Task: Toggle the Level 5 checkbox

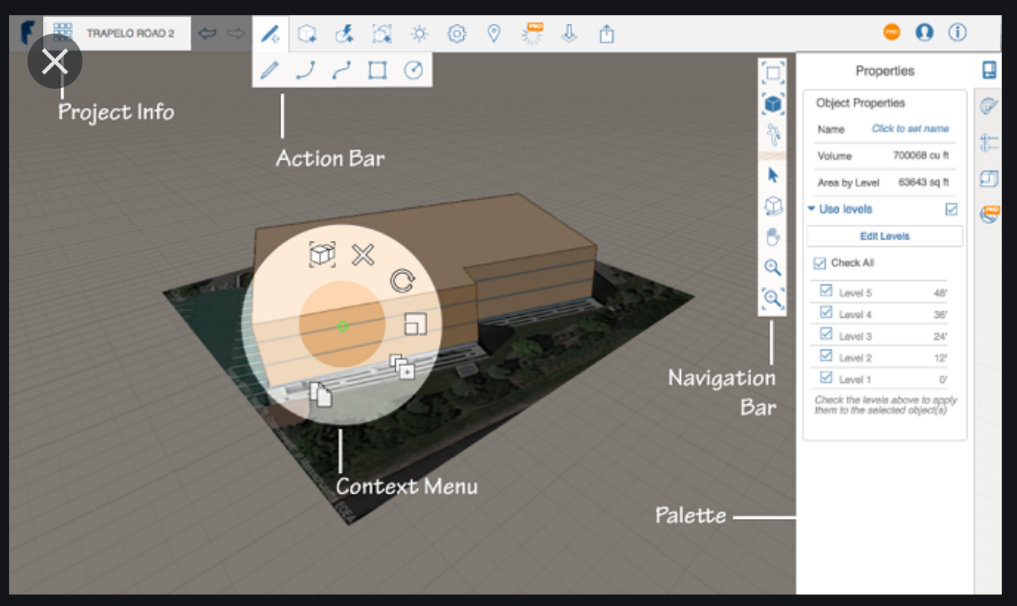Action: (826, 291)
